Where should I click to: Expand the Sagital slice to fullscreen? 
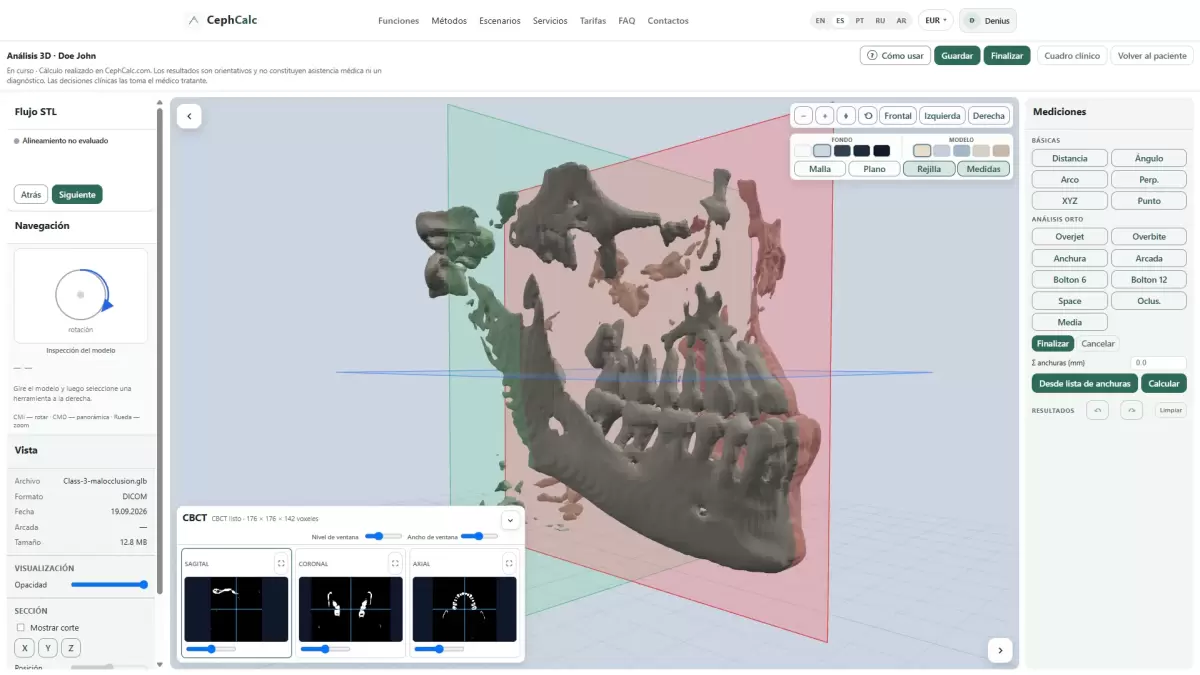281,563
